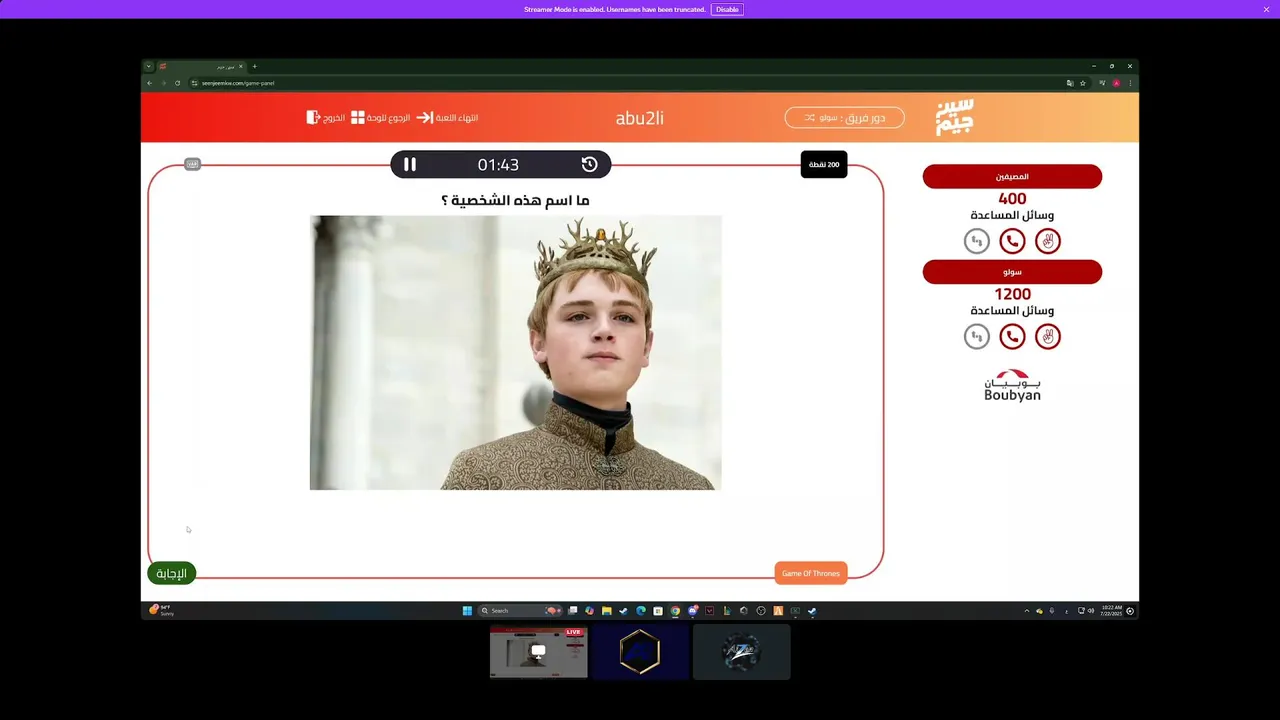Dismiss the Streamer Mode banner with X
This screenshot has height=720, width=1280.
coord(1266,9)
